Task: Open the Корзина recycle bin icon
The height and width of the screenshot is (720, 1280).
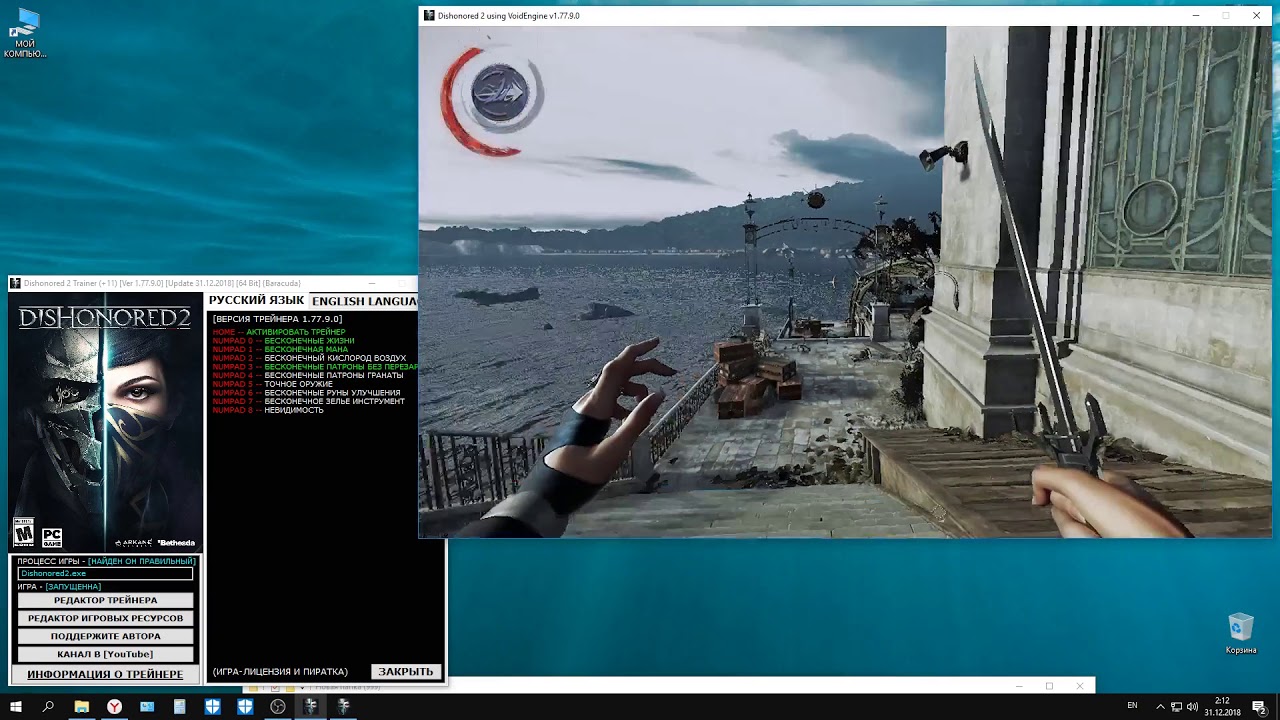Action: click(x=1241, y=634)
